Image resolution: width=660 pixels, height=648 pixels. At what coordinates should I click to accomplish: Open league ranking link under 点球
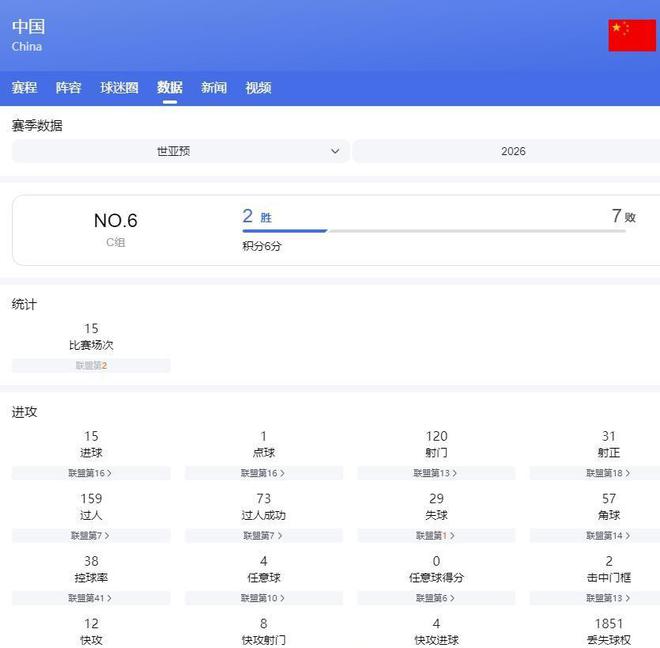pyautogui.click(x=263, y=473)
